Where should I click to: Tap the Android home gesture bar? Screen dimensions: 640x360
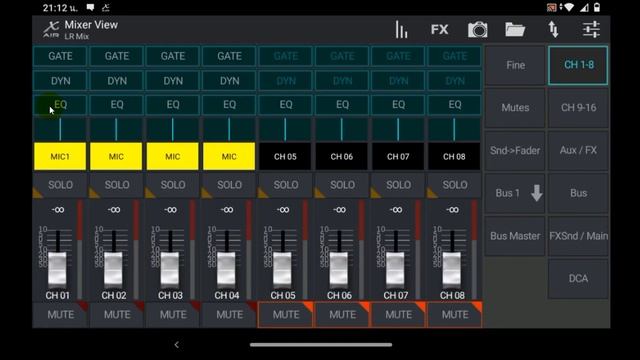[321, 345]
